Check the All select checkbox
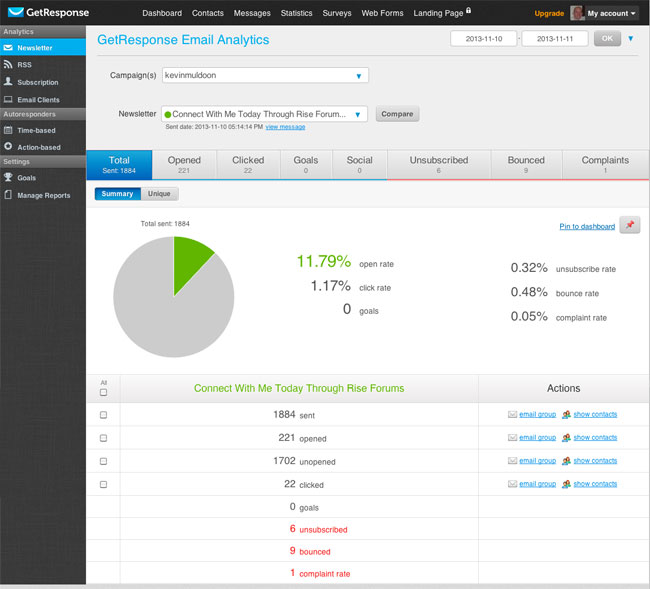650x589 pixels. tap(104, 392)
